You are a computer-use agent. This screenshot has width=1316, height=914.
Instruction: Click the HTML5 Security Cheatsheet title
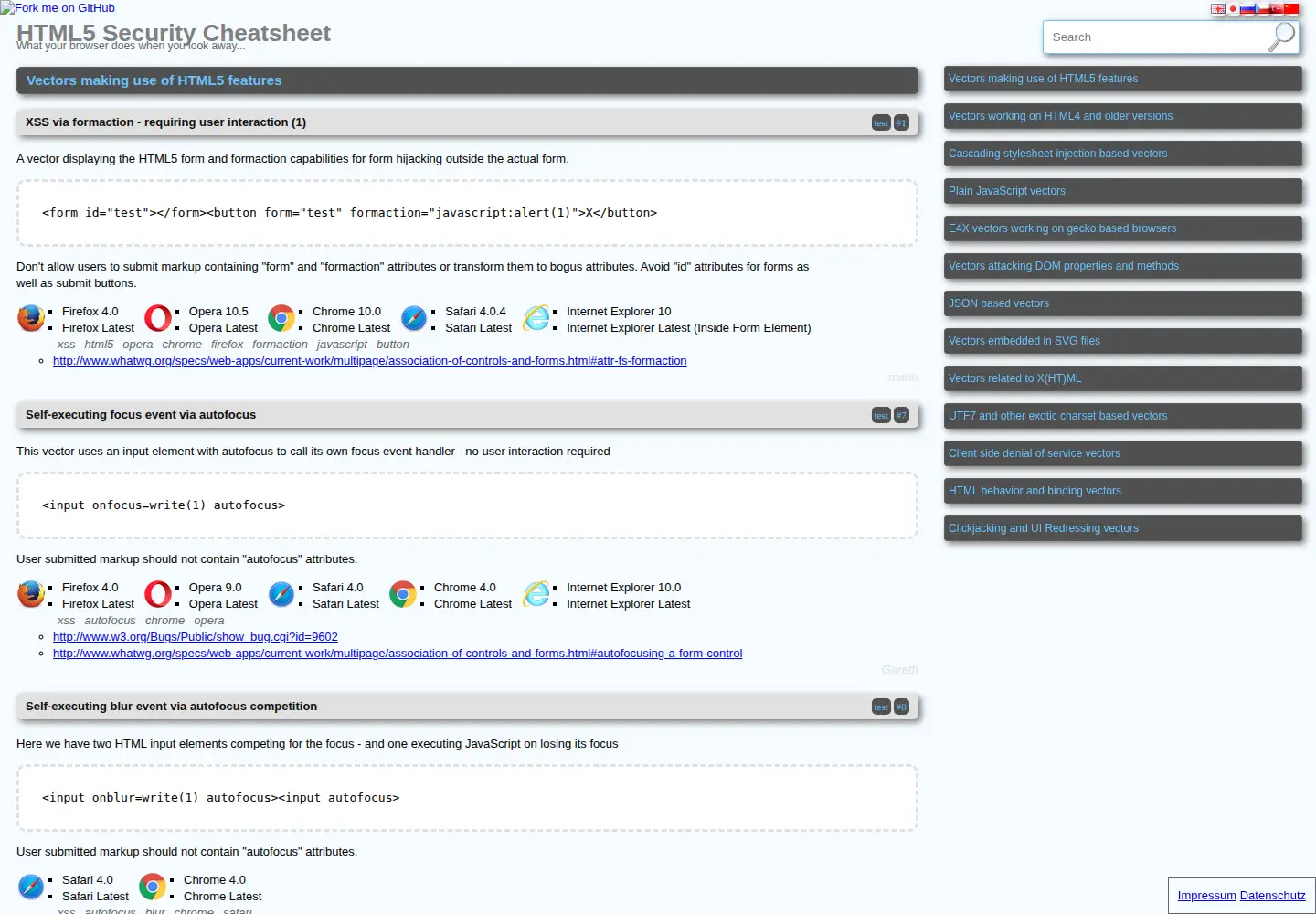[174, 33]
